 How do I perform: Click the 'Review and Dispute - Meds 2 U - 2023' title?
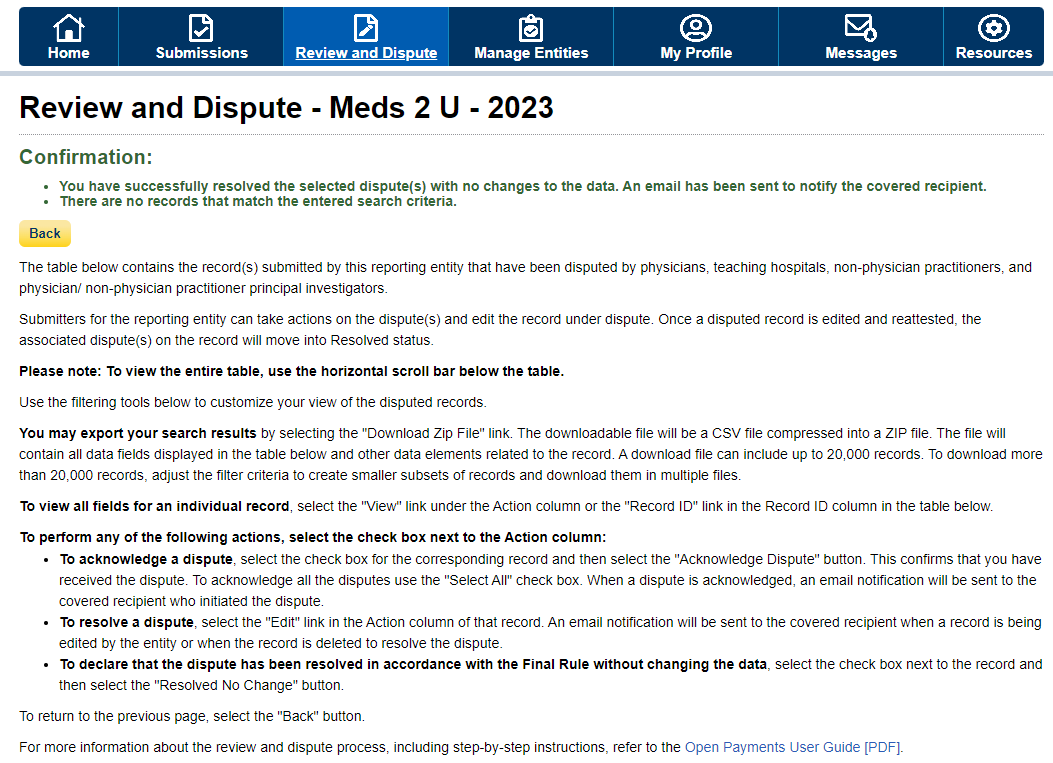pyautogui.click(x=286, y=107)
